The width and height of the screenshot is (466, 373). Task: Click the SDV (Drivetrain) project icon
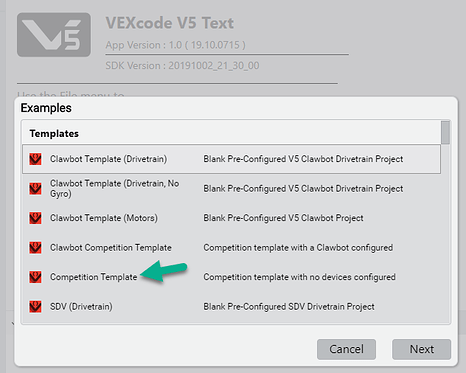tap(35, 307)
